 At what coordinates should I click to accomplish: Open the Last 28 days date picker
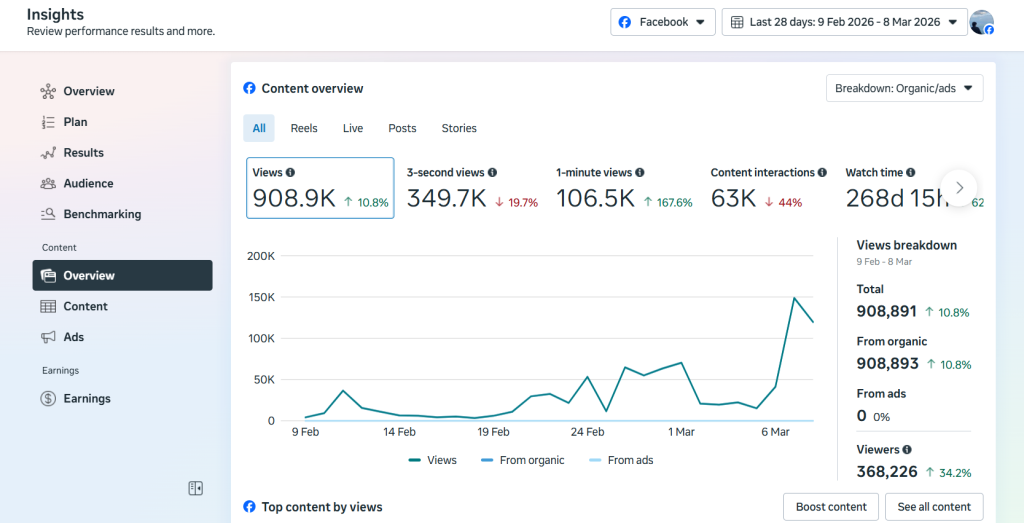tap(844, 22)
